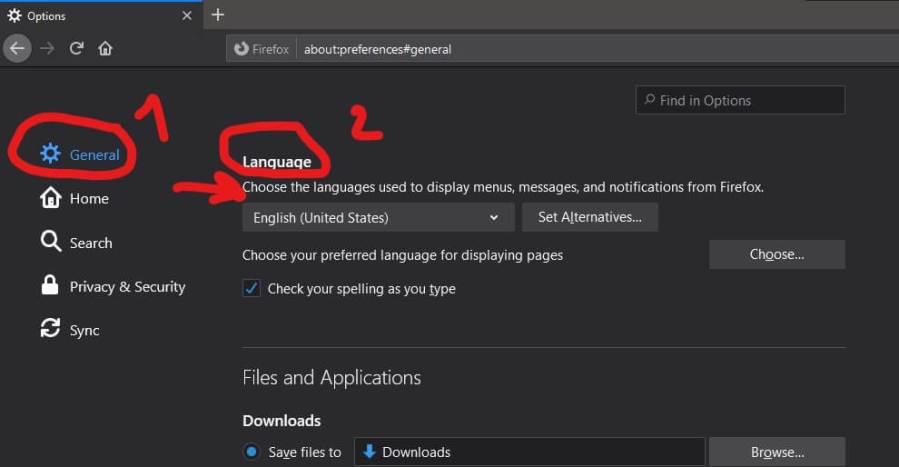Click the Downloads folder path field

[530, 452]
